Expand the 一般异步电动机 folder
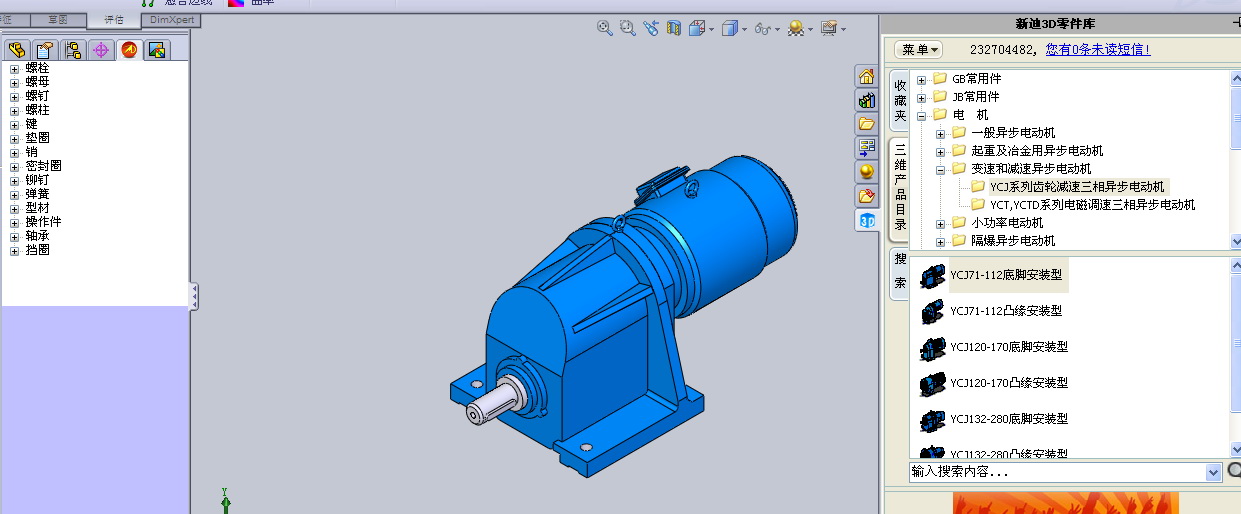This screenshot has height=514, width=1241. [x=940, y=133]
